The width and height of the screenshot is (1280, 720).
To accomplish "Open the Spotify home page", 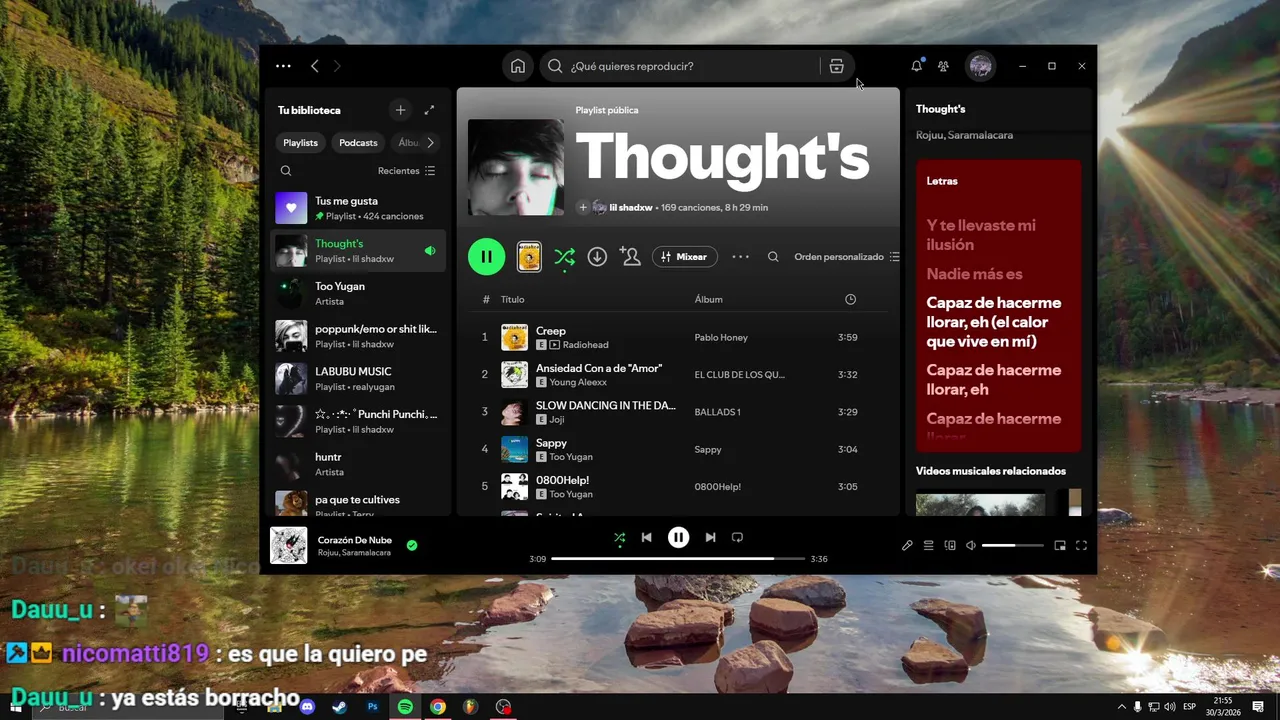I will [518, 66].
